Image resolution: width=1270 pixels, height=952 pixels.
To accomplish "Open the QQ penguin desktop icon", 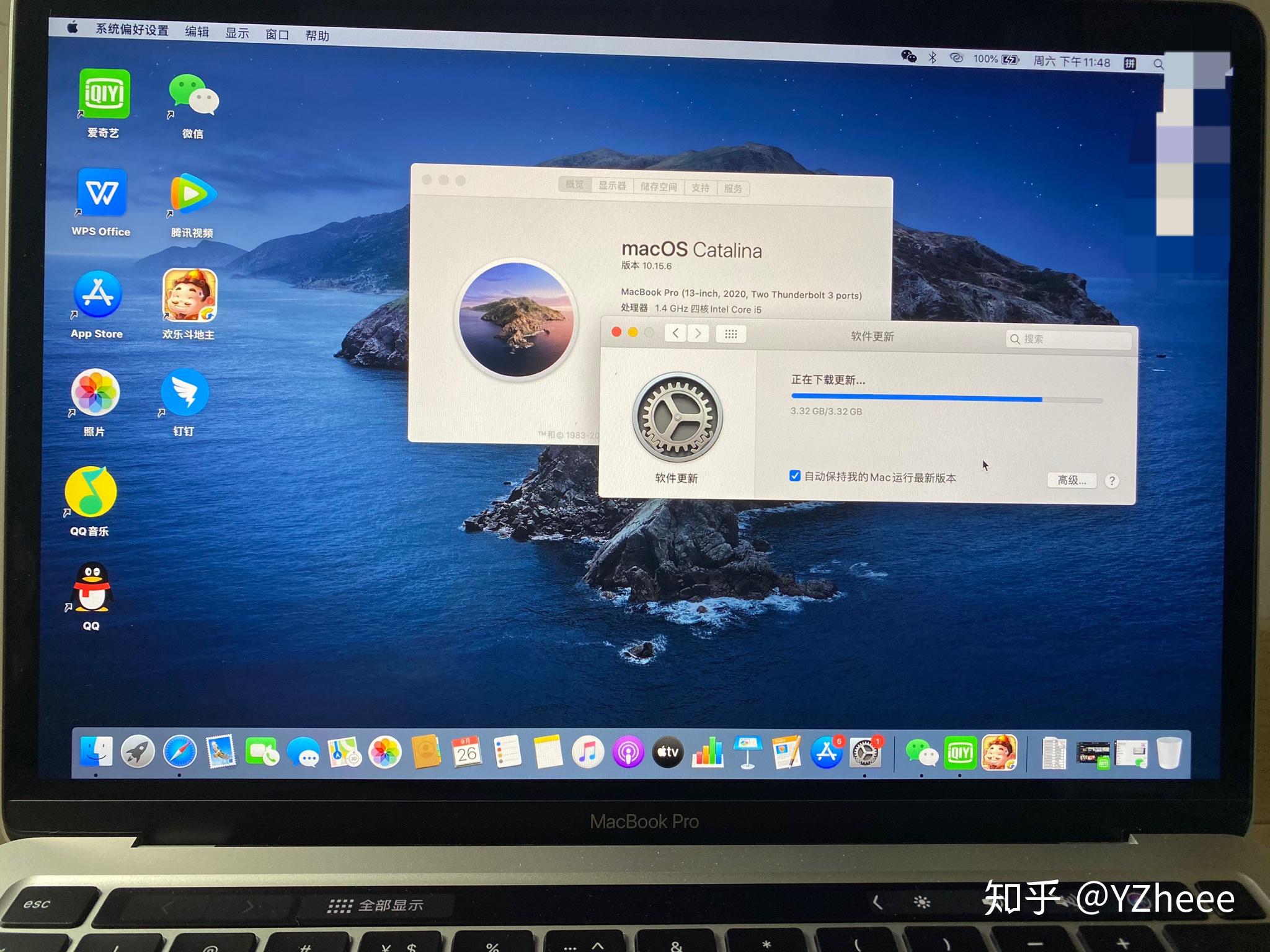I will 92,587.
